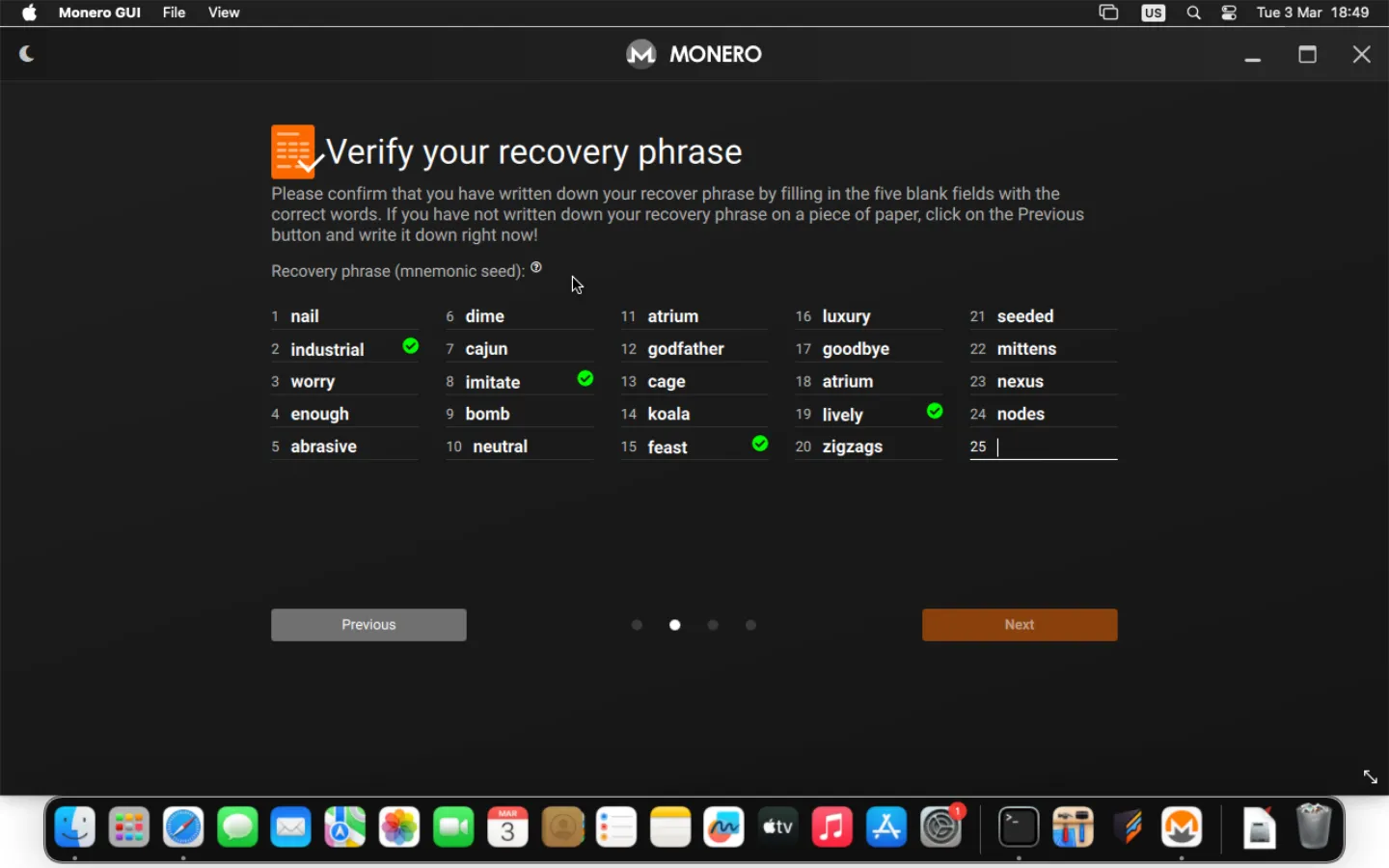Click green checkmark next to imitate

(x=586, y=378)
